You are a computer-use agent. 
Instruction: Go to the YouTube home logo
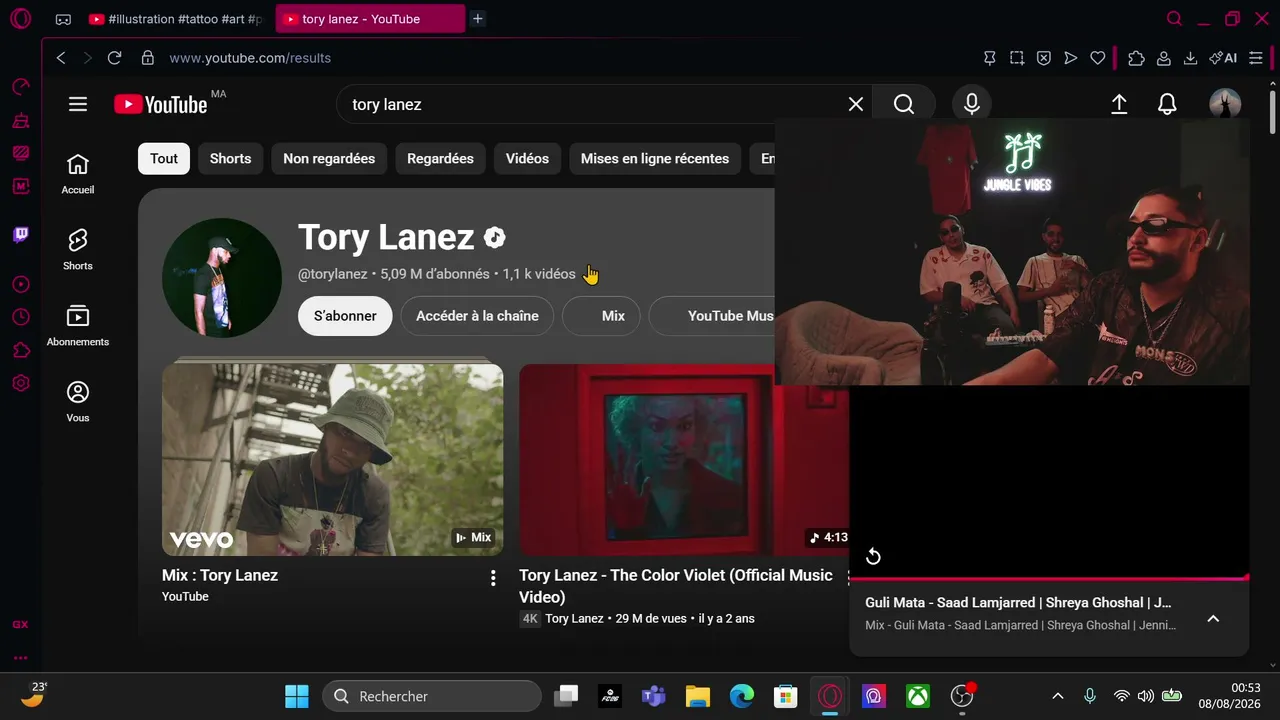(x=160, y=104)
